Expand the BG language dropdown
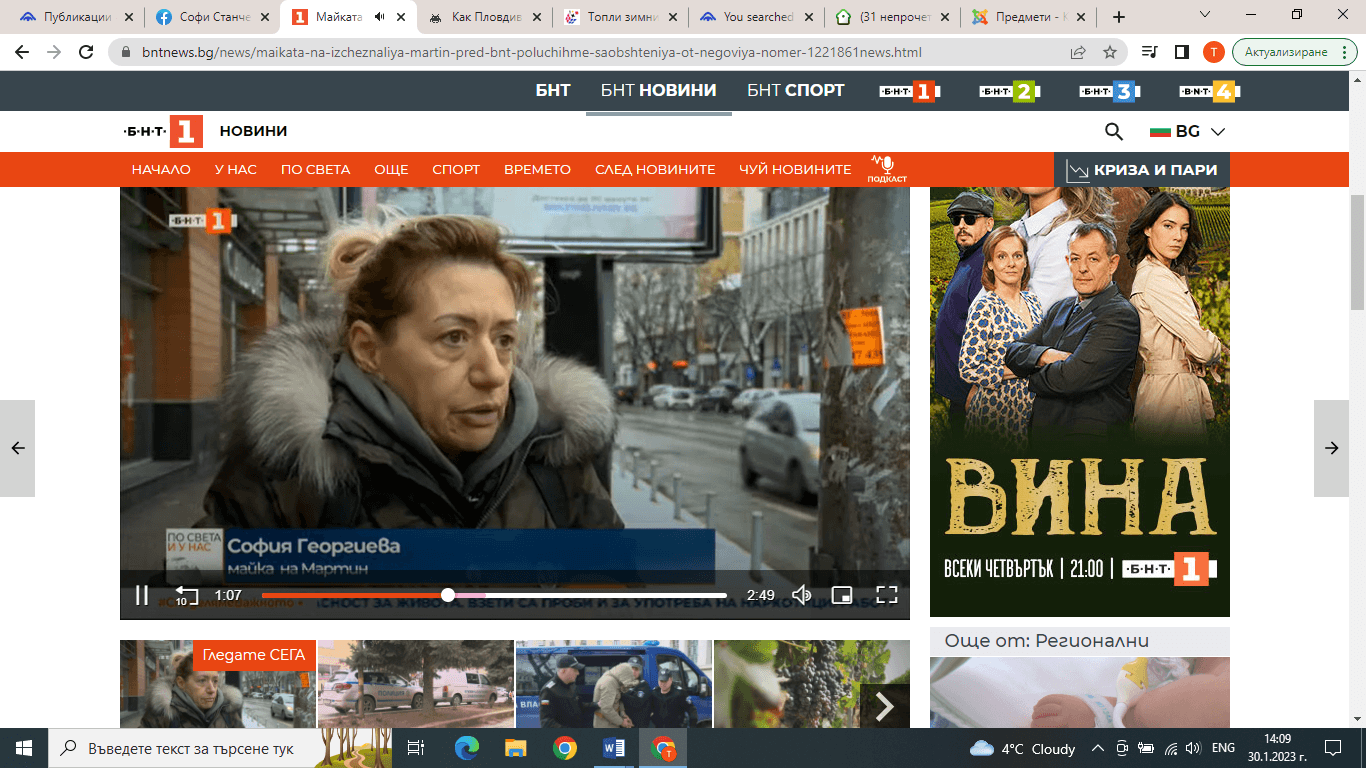This screenshot has width=1366, height=768. pyautogui.click(x=1187, y=131)
